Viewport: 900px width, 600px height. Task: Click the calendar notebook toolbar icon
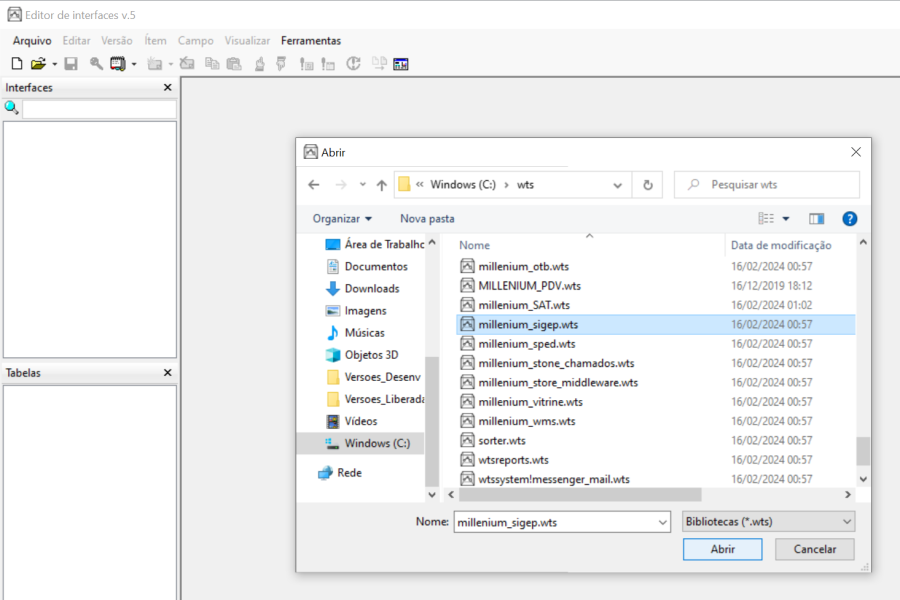118,64
